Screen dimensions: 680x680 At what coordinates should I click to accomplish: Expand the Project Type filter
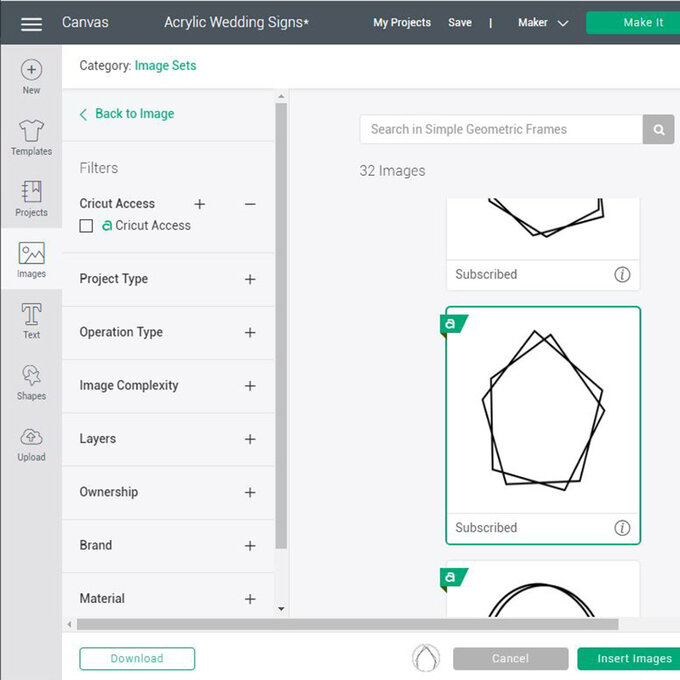coord(250,279)
